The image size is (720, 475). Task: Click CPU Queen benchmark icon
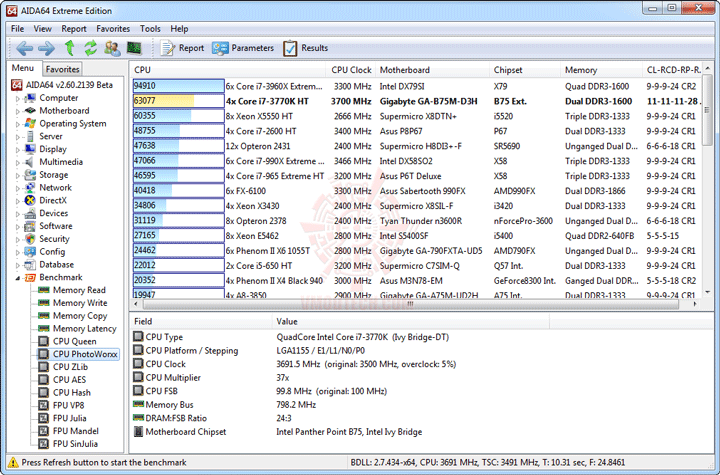[44, 341]
